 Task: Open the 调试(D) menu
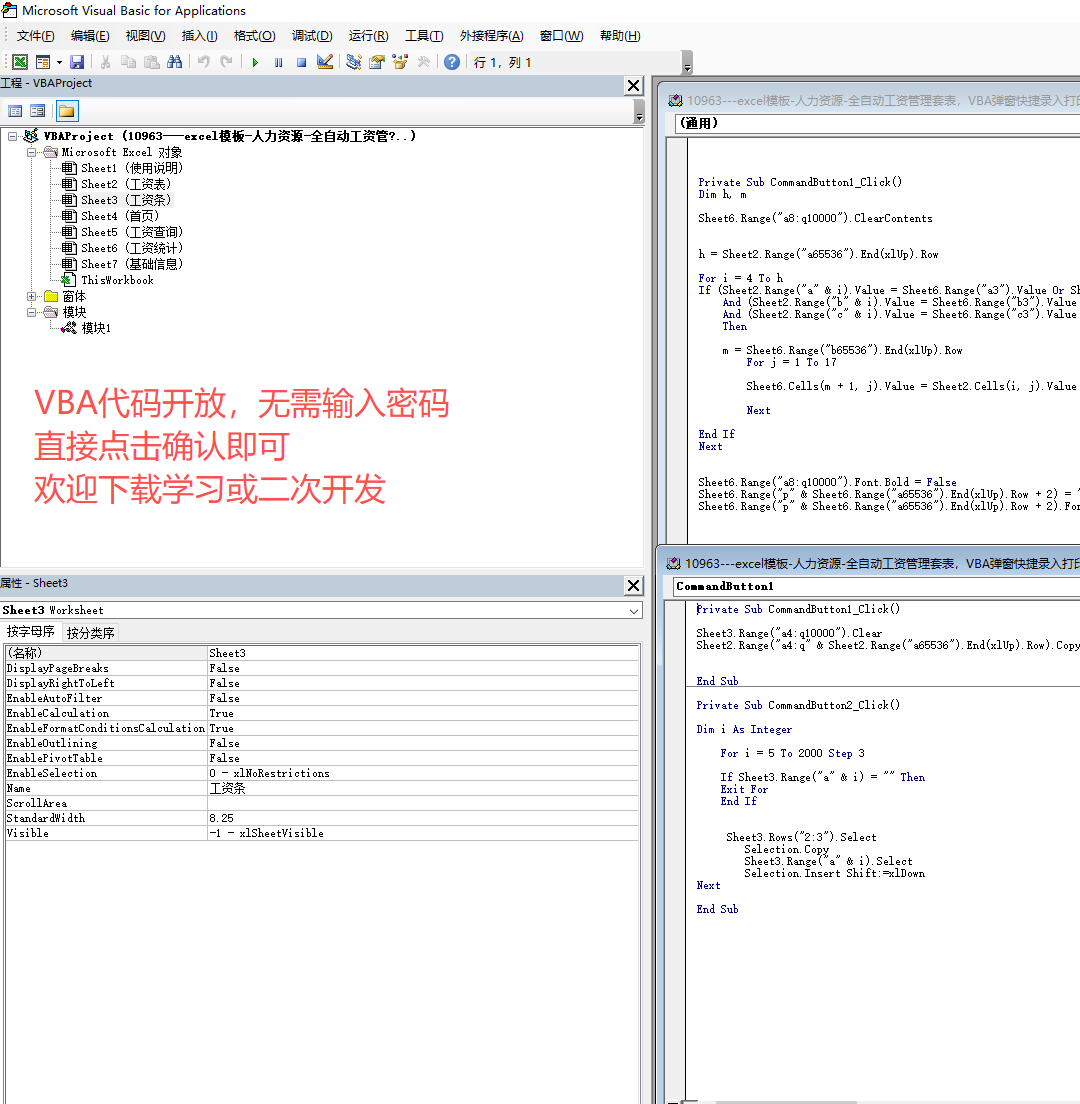[311, 36]
